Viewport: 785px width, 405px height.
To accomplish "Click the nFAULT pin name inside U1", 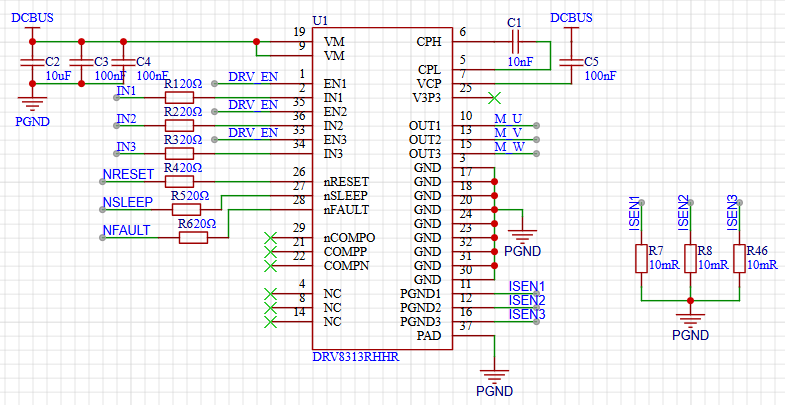I will click(346, 209).
